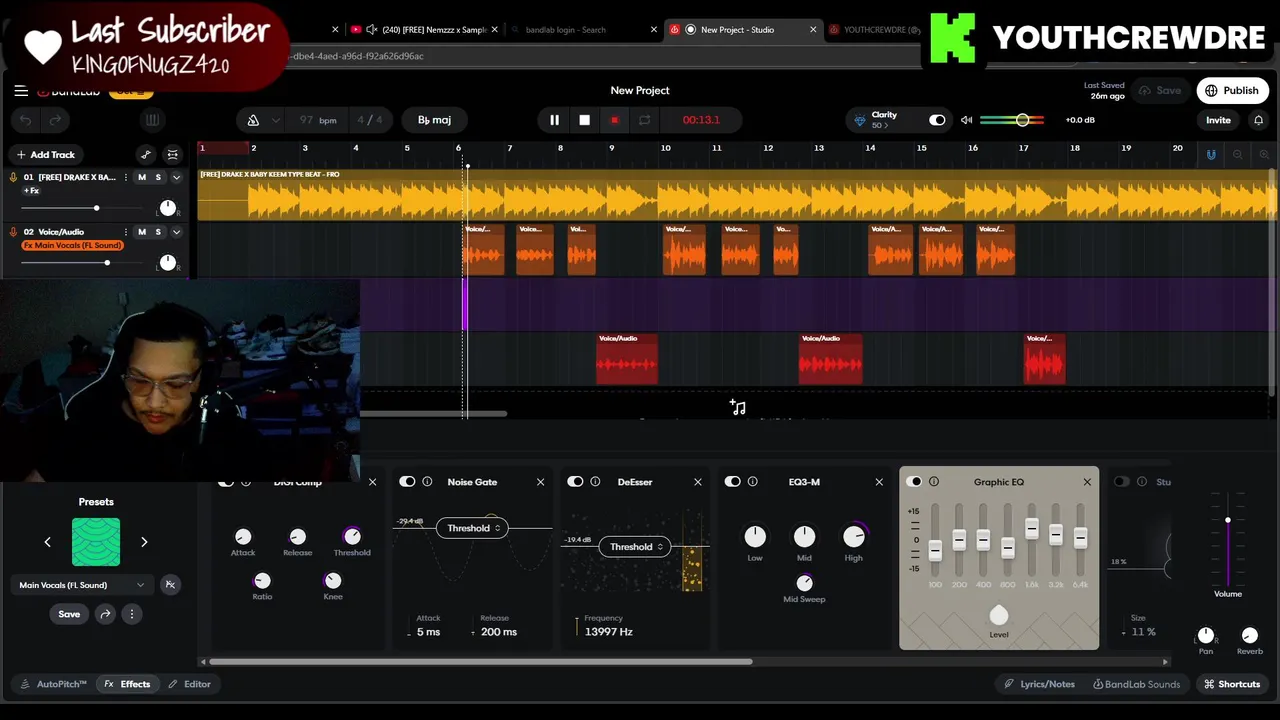Screen dimensions: 1280x720
Task: Remove the Noise Gate effect
Action: [541, 482]
